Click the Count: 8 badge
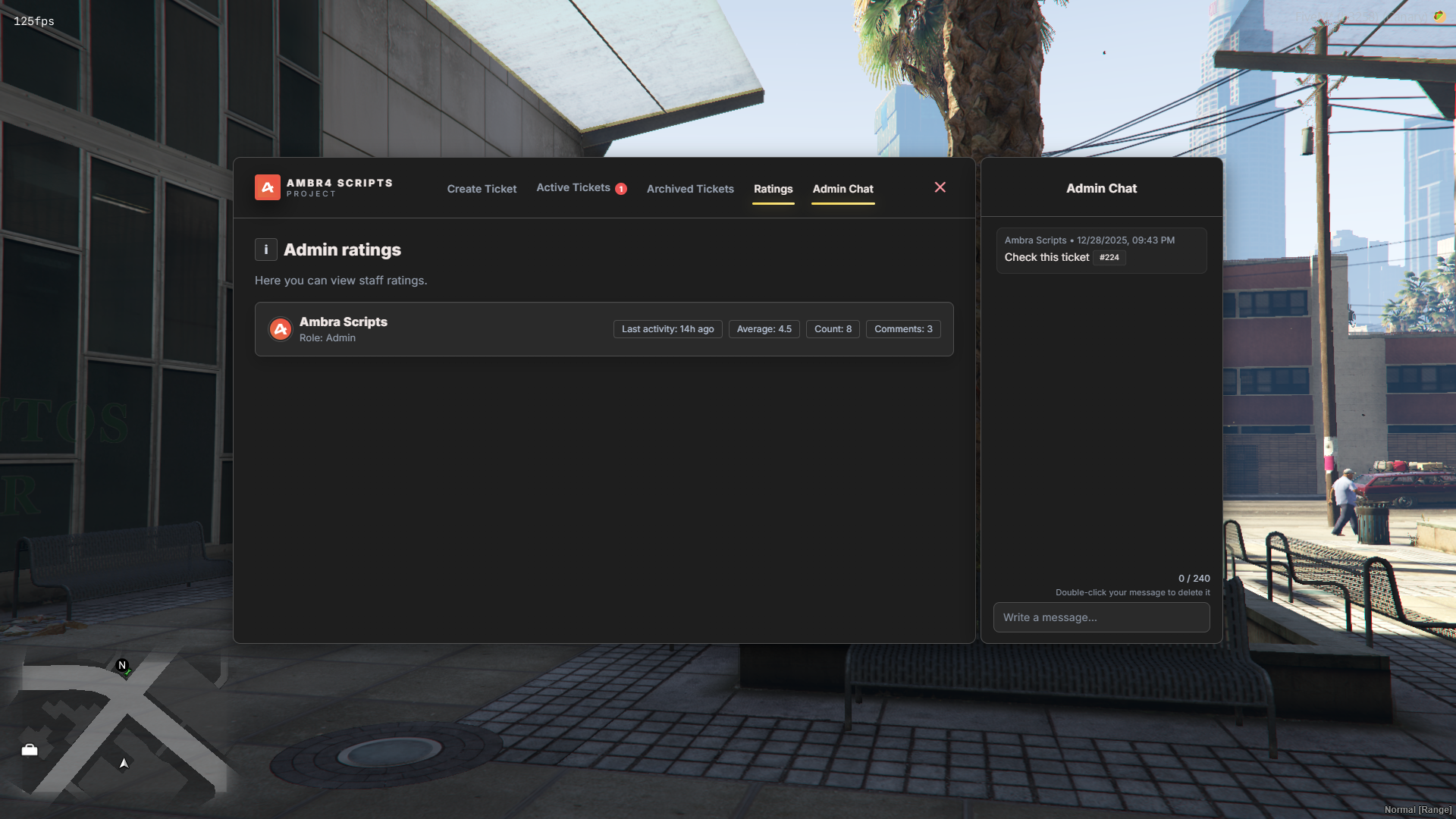The width and height of the screenshot is (1456, 819). [x=833, y=329]
